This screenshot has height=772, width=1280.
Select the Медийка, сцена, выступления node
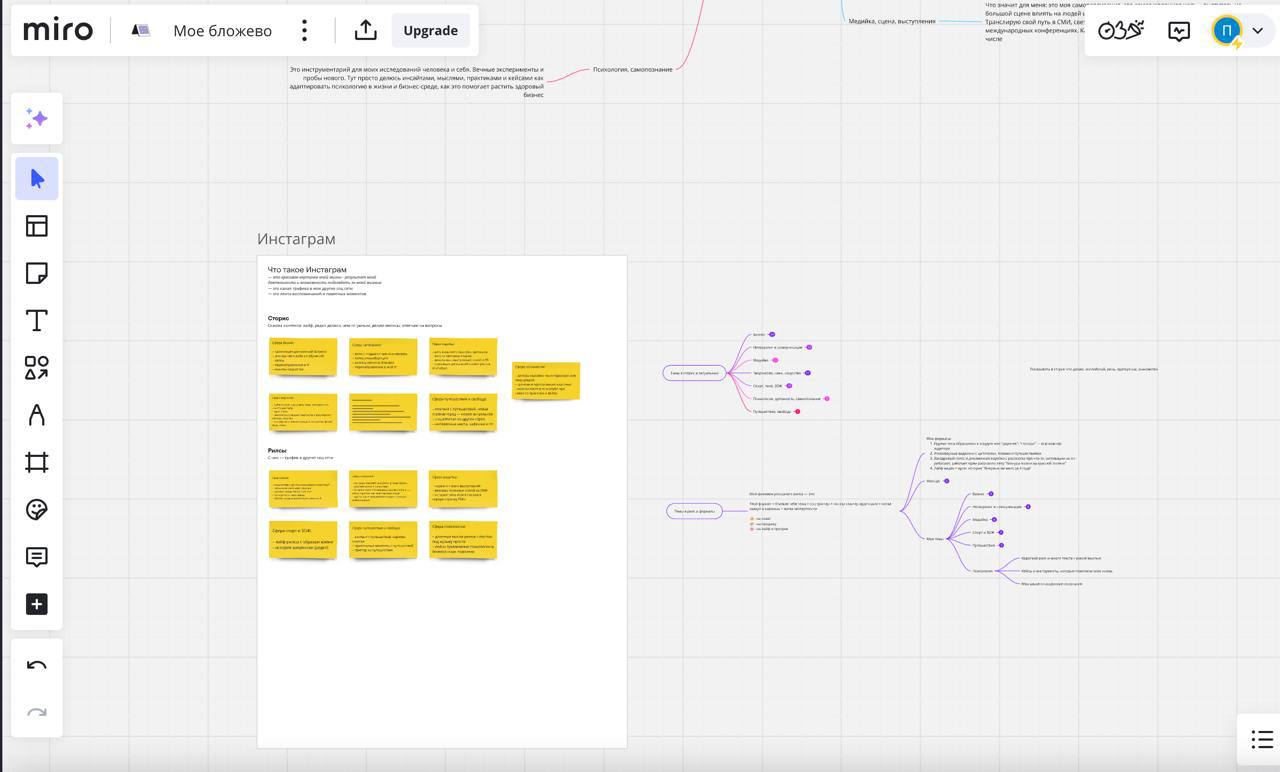pyautogui.click(x=892, y=21)
